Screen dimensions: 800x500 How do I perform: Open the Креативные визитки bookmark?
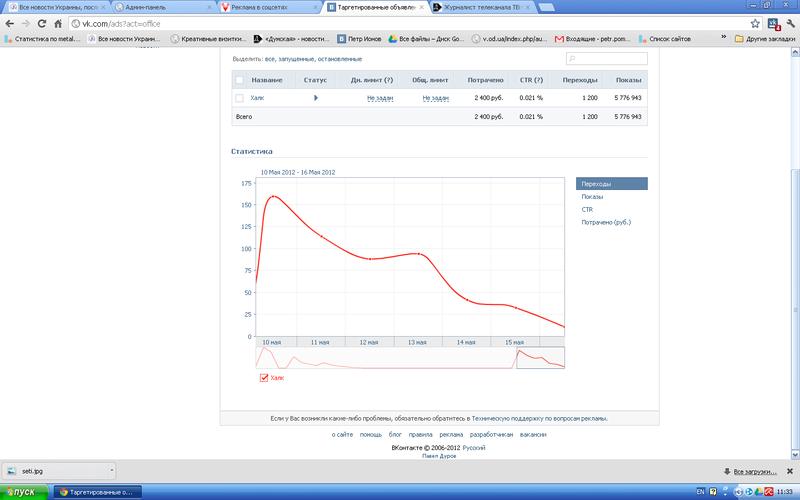(208, 38)
